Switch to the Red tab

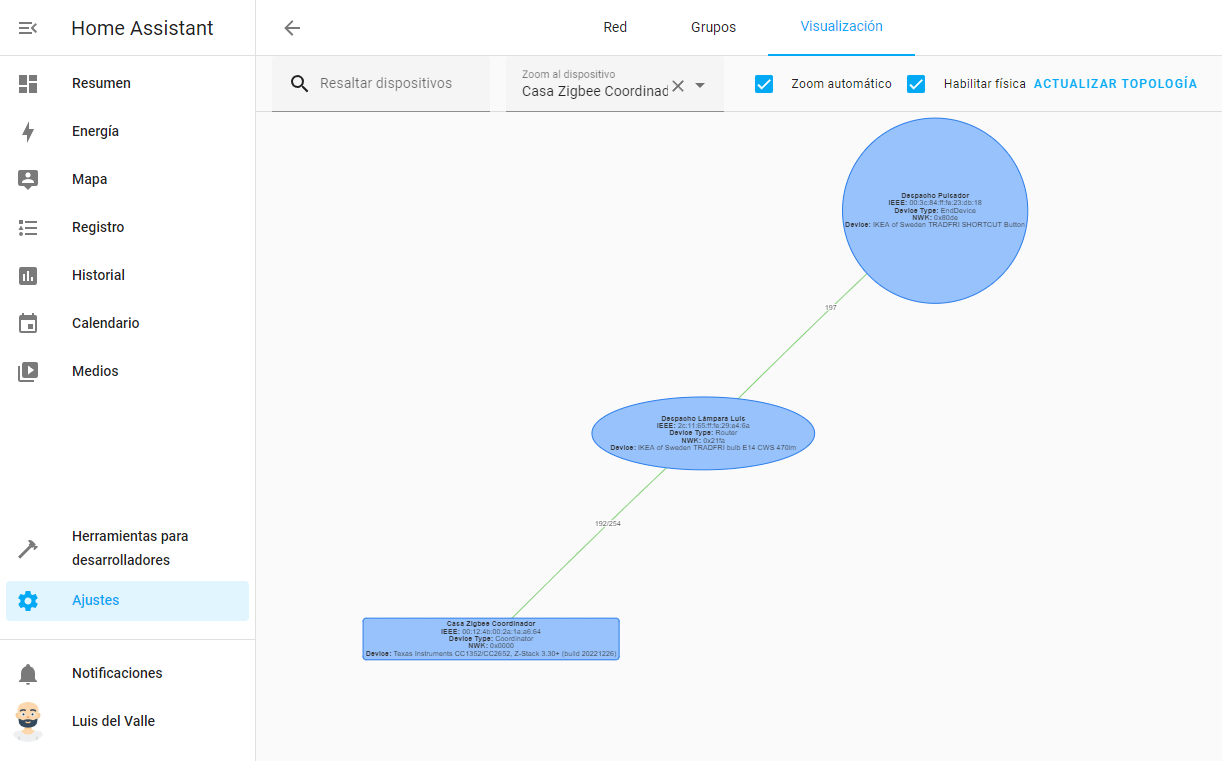(615, 28)
